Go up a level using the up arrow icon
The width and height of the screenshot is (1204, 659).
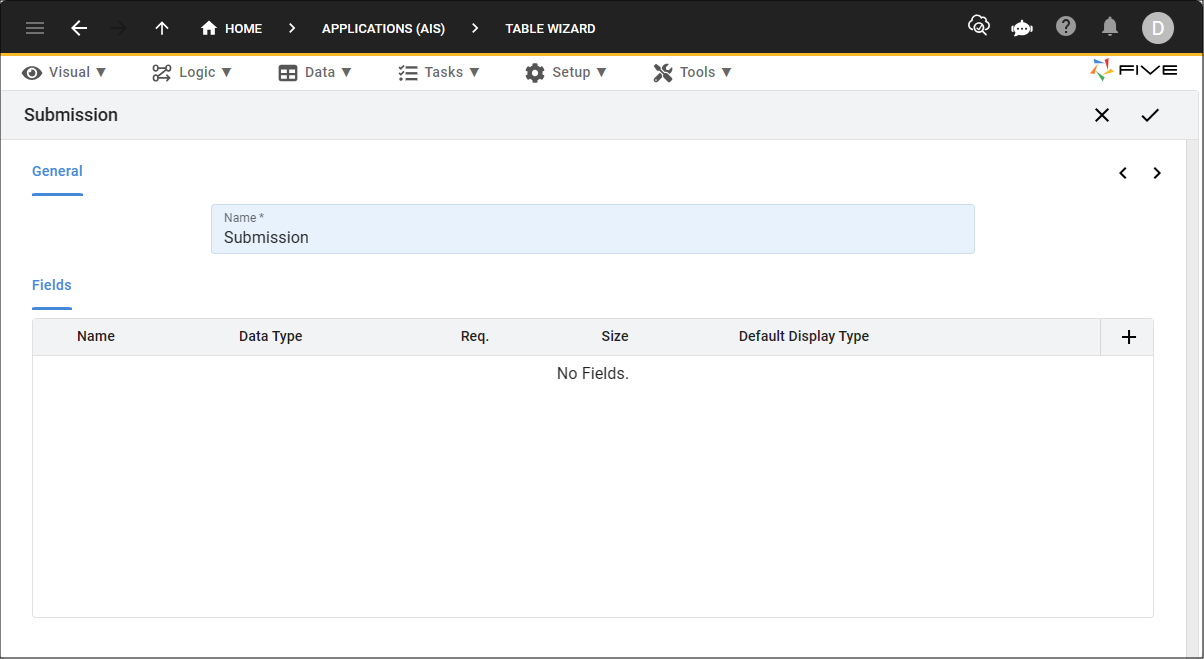coord(161,28)
